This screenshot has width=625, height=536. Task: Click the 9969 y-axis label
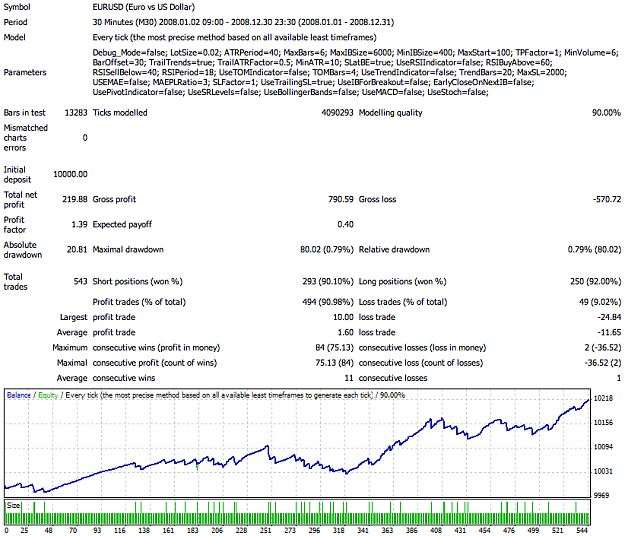pyautogui.click(x=601, y=495)
